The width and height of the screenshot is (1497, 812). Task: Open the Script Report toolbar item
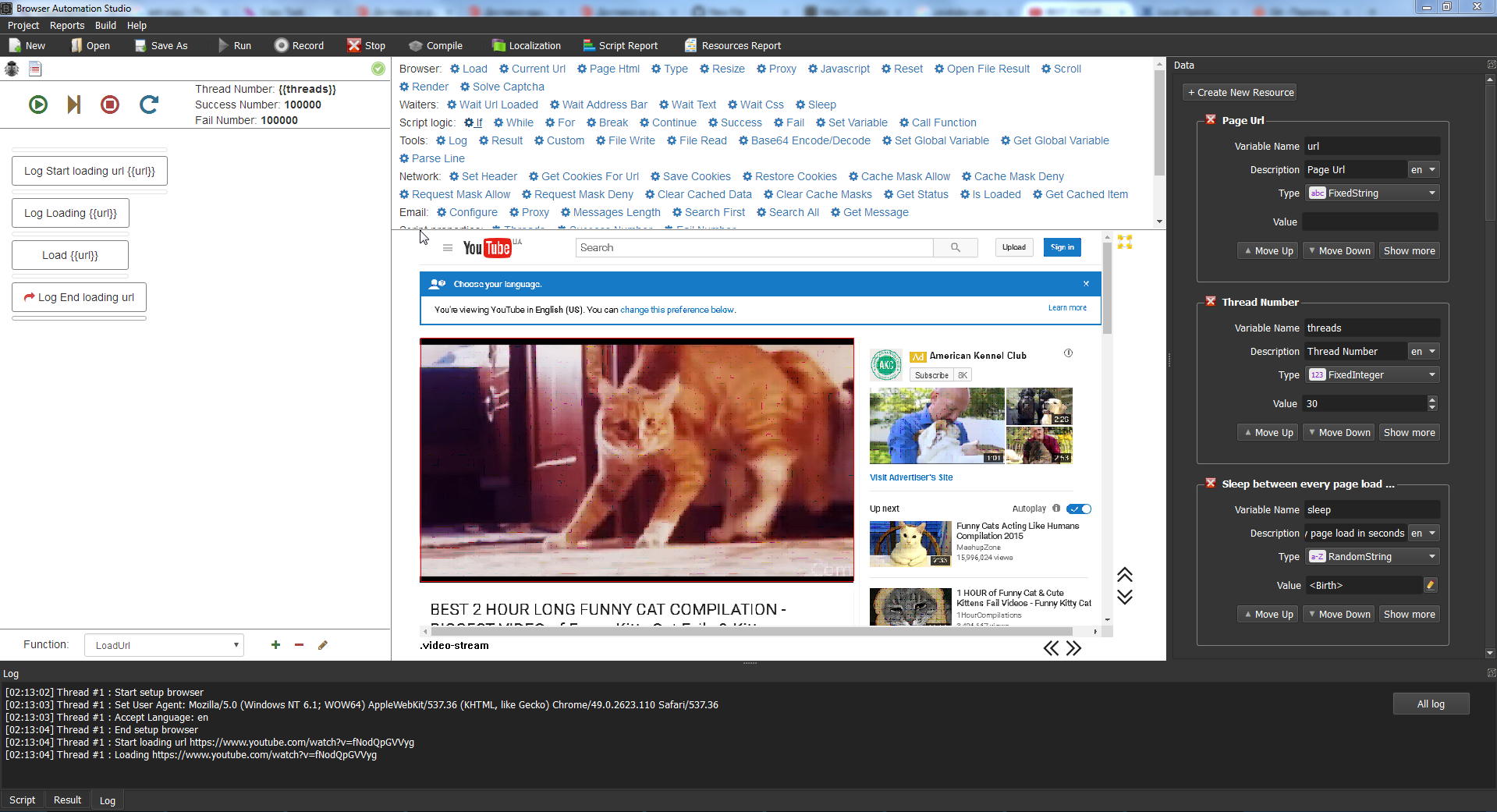(620, 45)
